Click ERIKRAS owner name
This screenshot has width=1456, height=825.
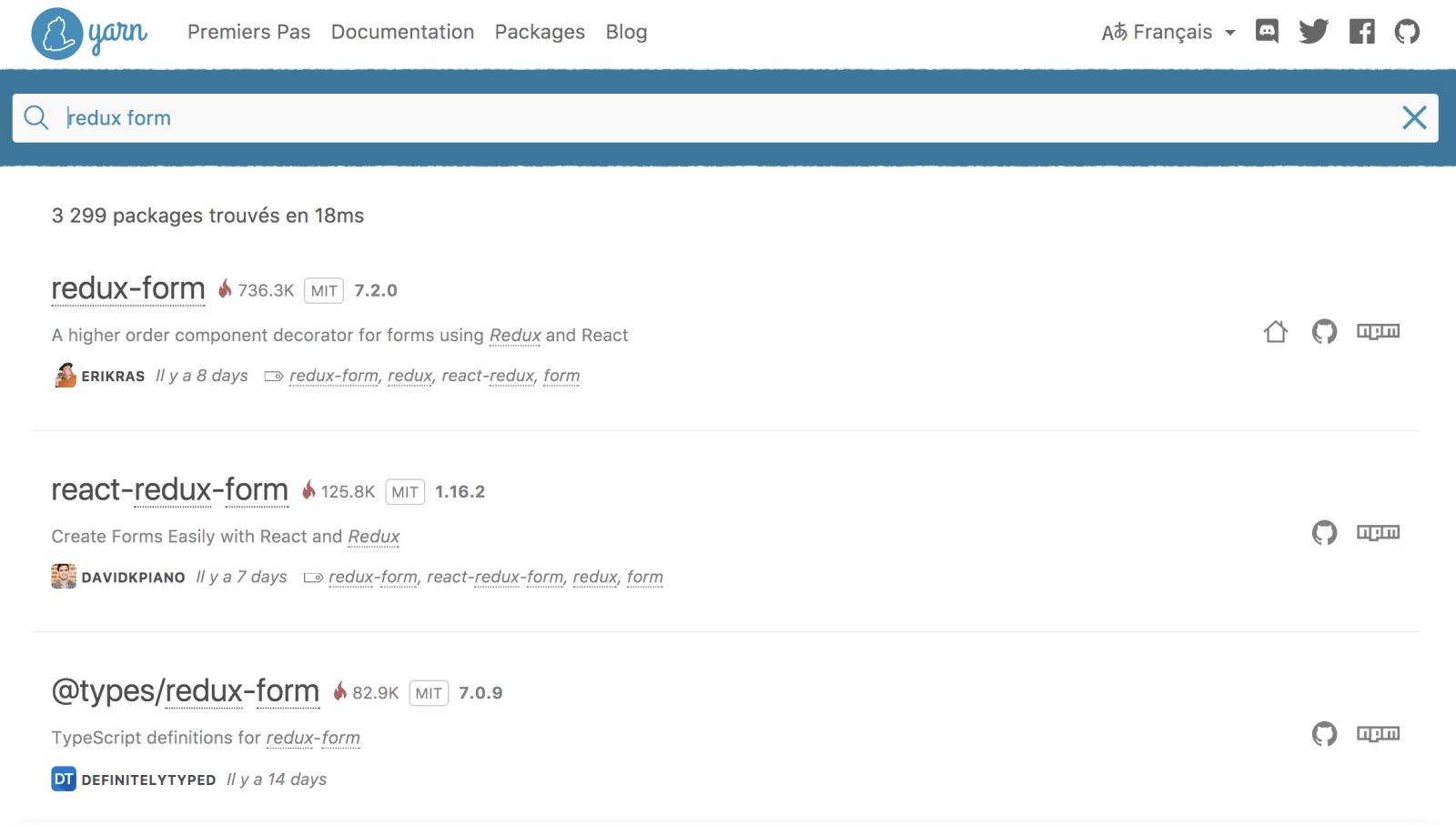[x=113, y=377]
